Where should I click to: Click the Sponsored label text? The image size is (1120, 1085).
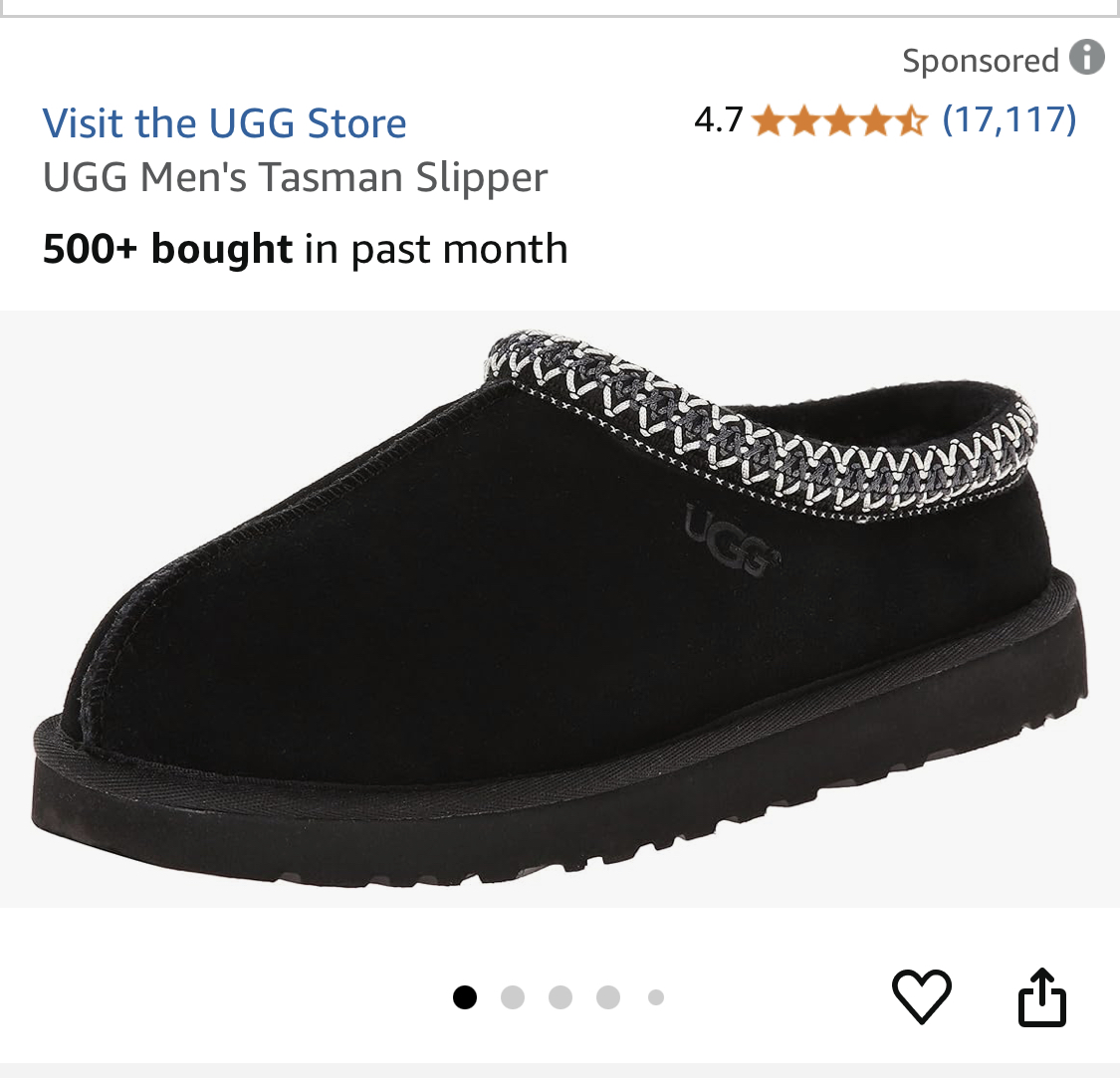pyautogui.click(x=980, y=60)
